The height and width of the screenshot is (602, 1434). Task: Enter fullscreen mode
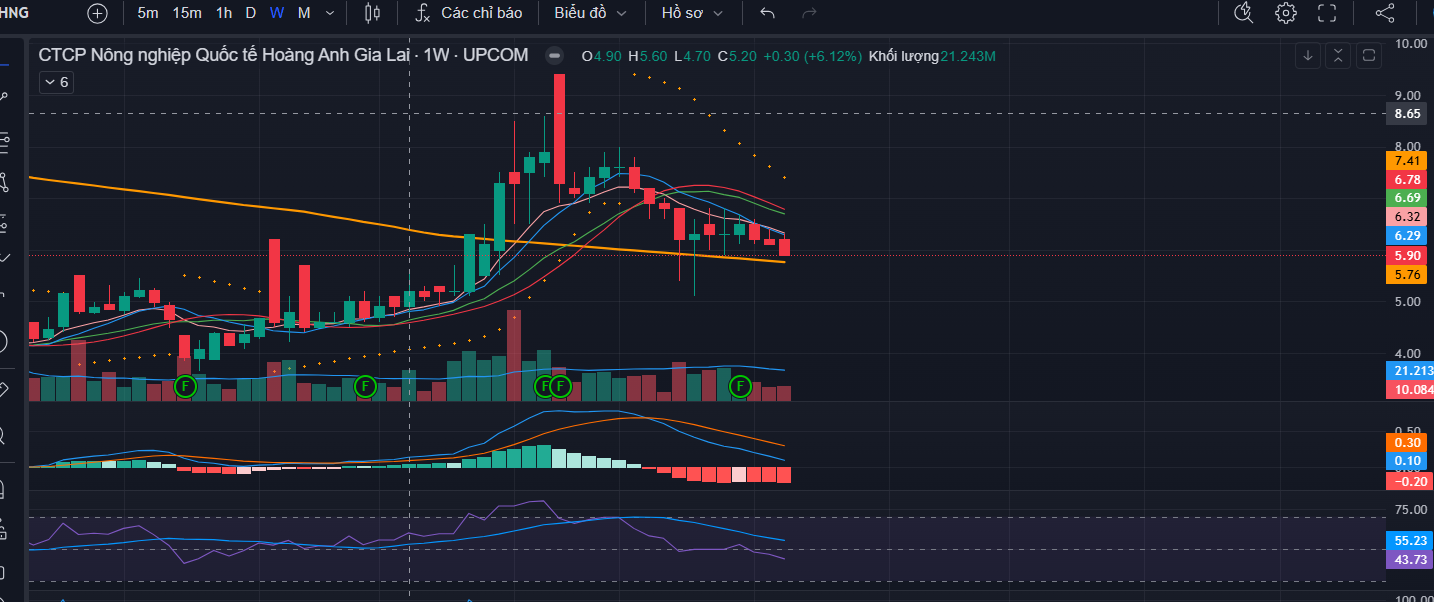click(x=1327, y=13)
